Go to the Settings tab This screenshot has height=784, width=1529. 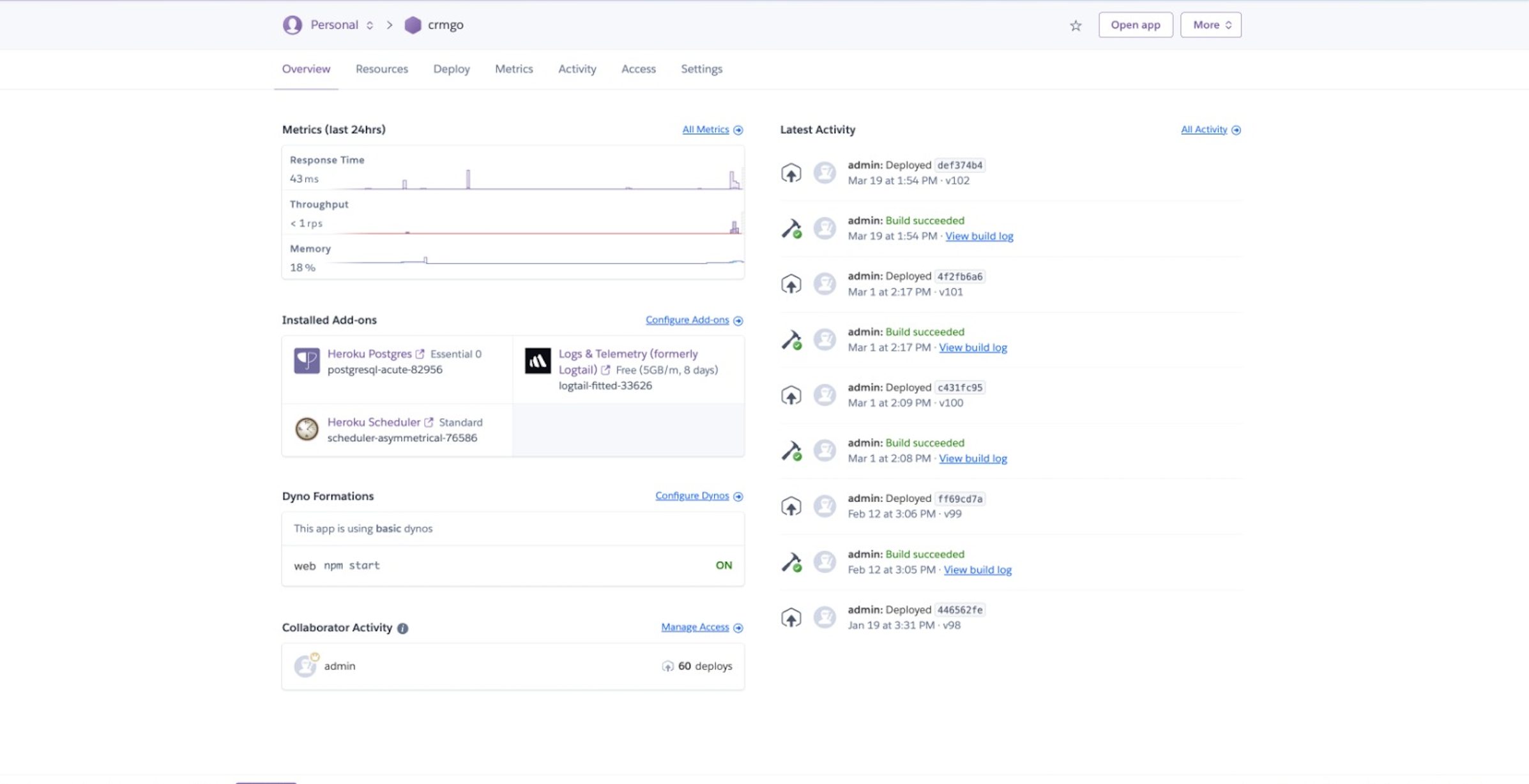[x=701, y=69]
